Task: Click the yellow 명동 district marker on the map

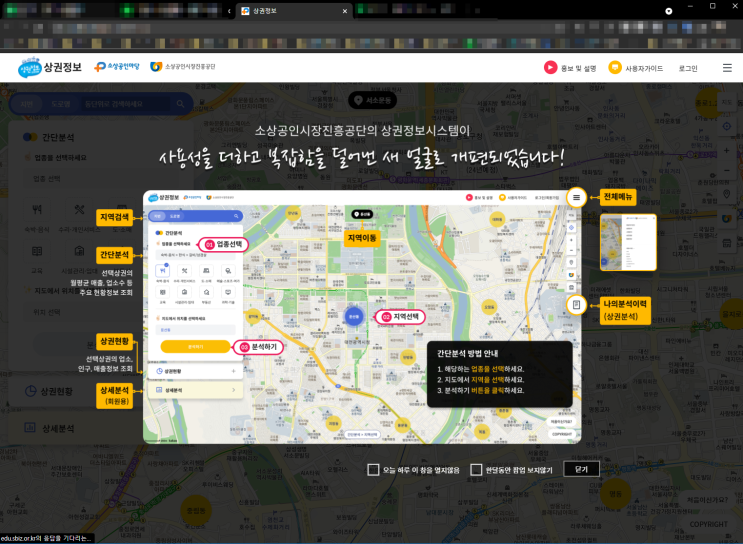Action: [x=615, y=494]
